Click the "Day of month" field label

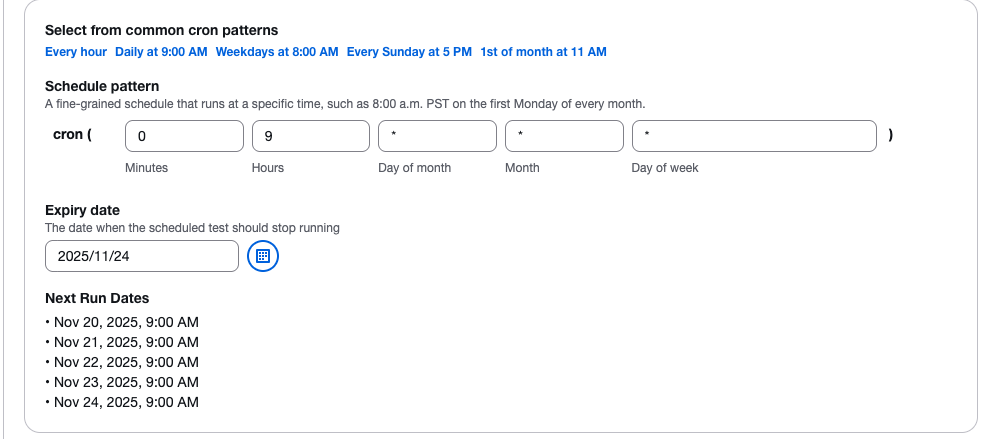414,168
